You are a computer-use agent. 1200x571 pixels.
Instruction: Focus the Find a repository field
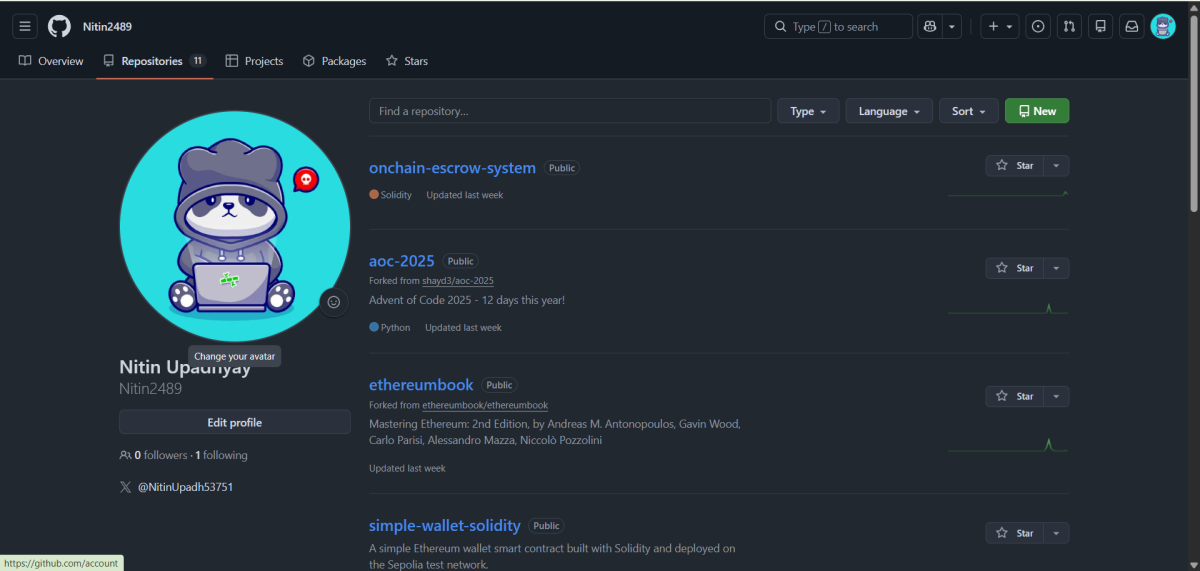[569, 111]
